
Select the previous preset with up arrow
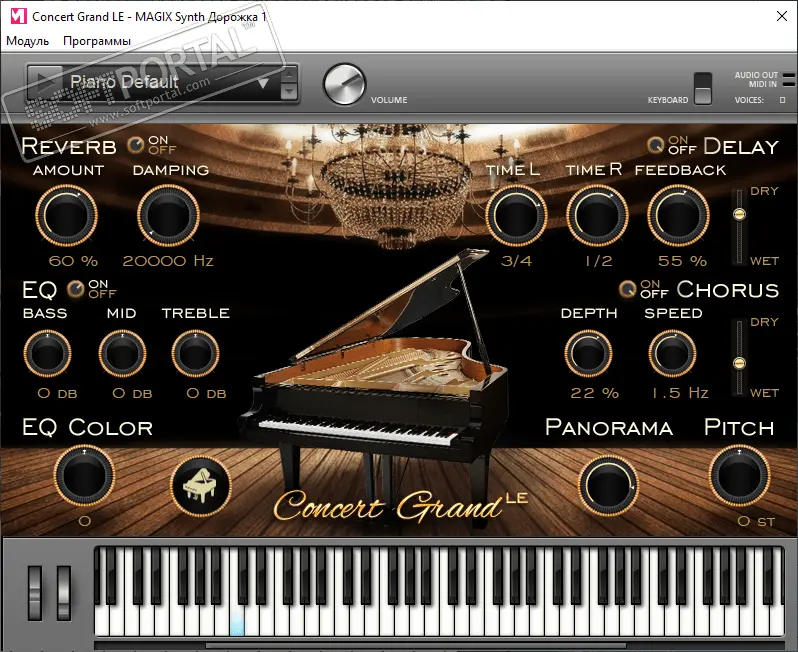click(x=289, y=74)
